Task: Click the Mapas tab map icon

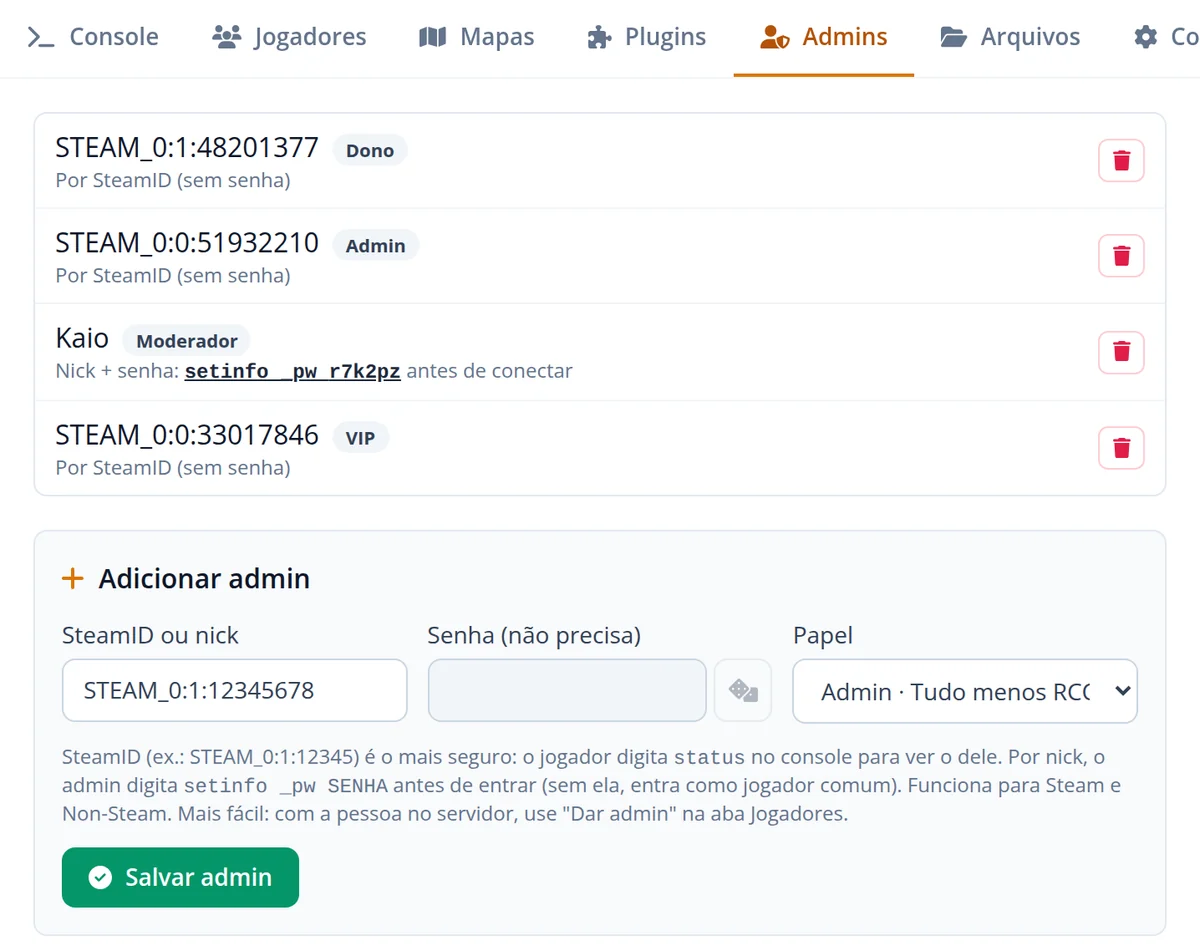Action: pyautogui.click(x=432, y=38)
